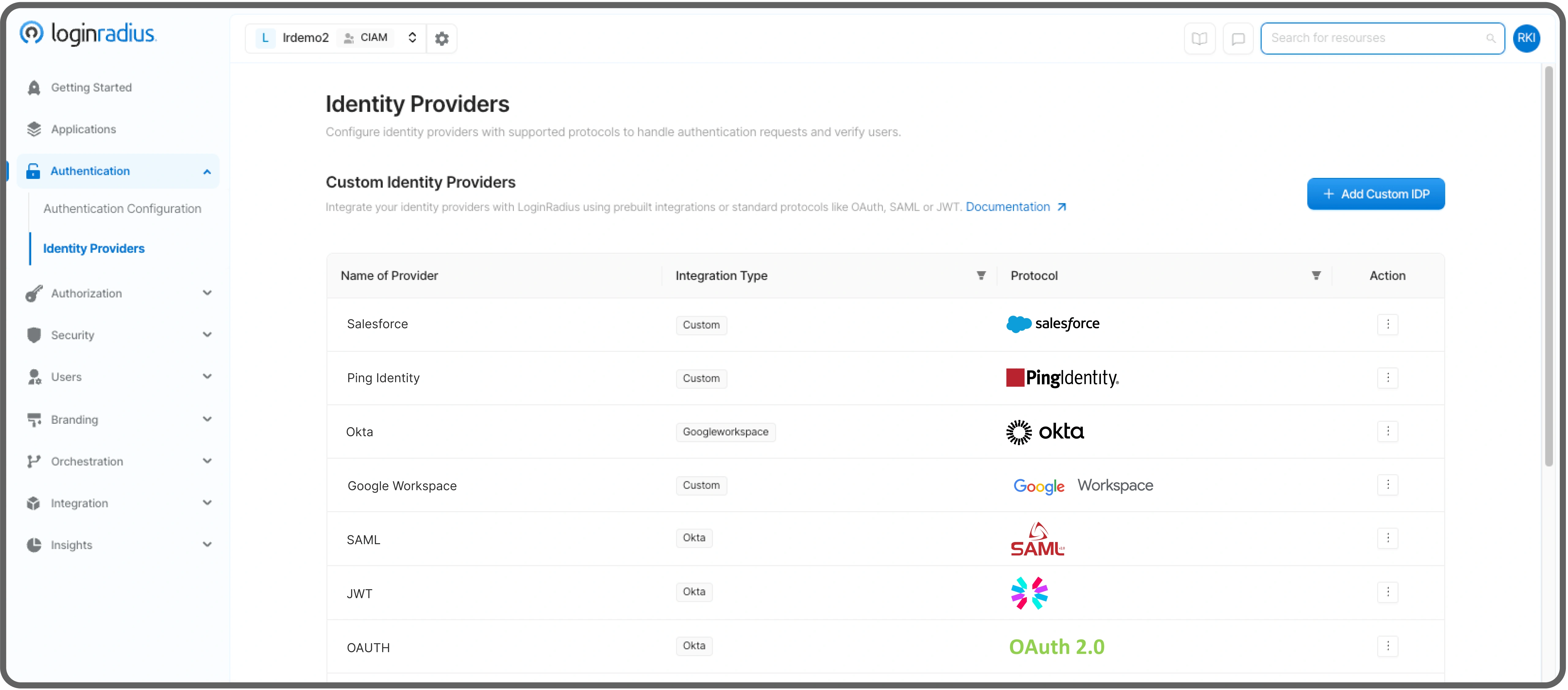1568x690 pixels.
Task: Open the Okta row actions menu
Action: click(1387, 431)
